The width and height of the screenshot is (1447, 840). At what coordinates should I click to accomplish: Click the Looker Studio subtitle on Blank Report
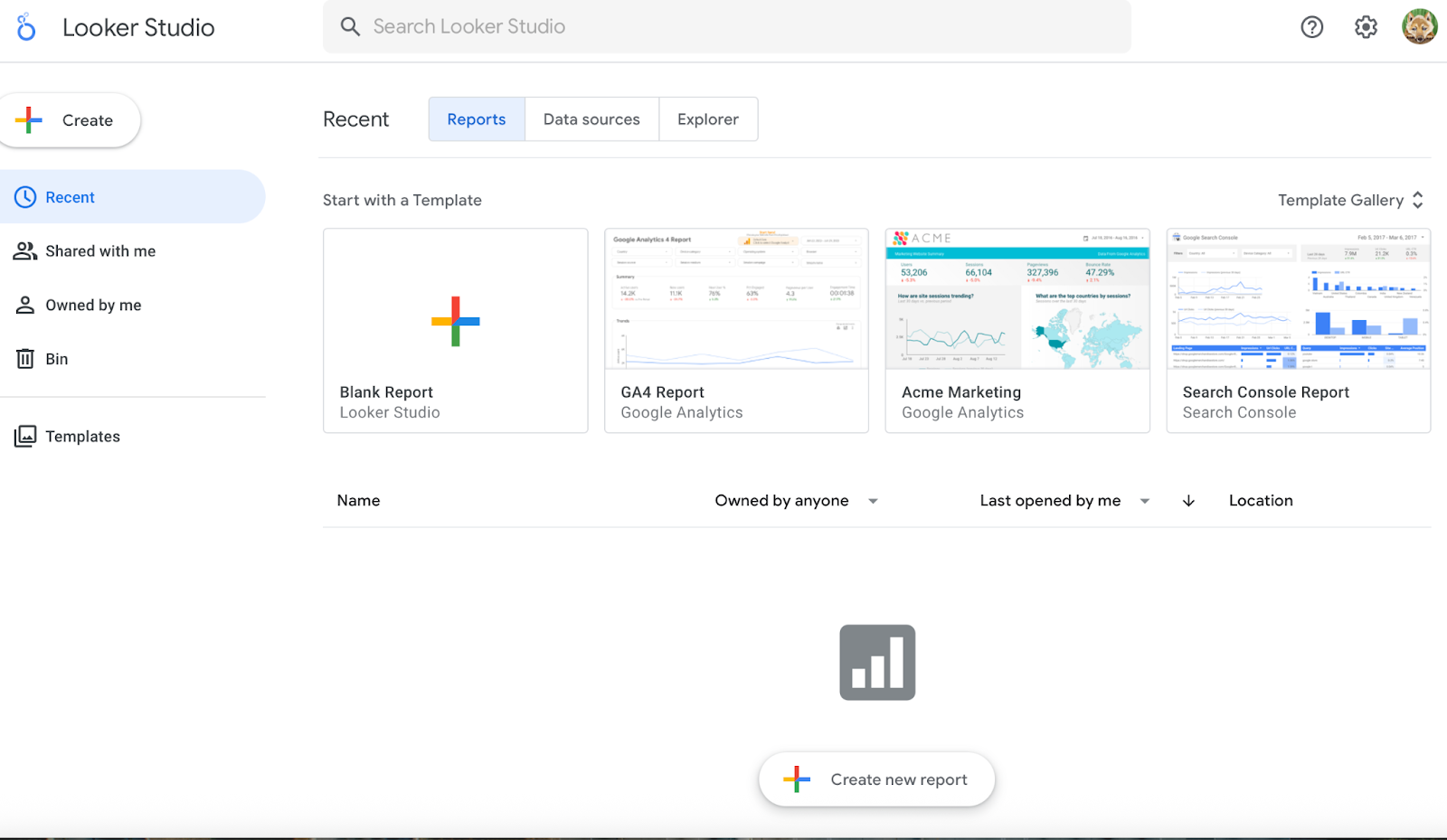390,412
